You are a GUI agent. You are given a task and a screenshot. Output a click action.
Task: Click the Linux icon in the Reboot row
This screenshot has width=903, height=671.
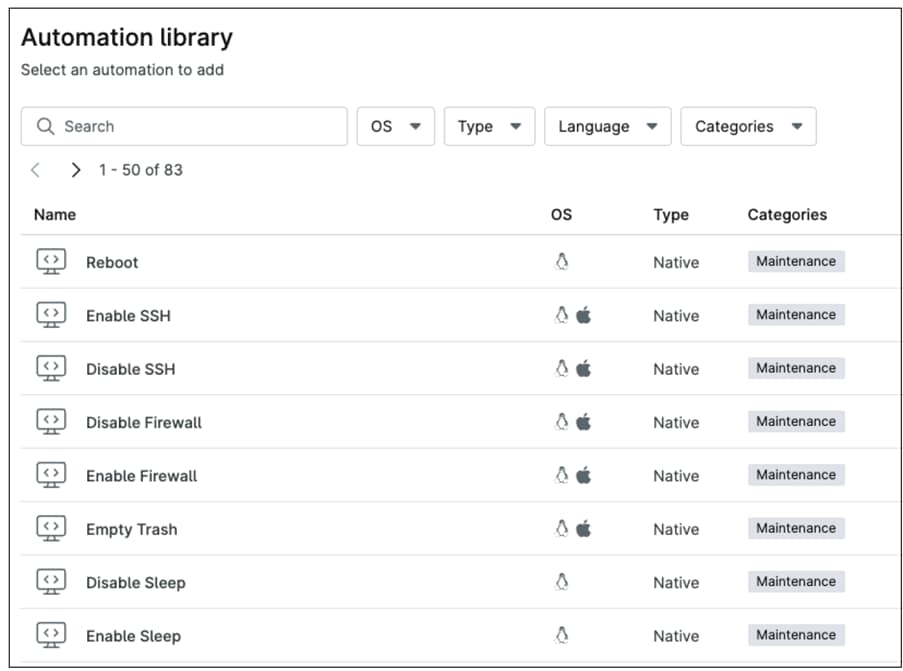562,261
